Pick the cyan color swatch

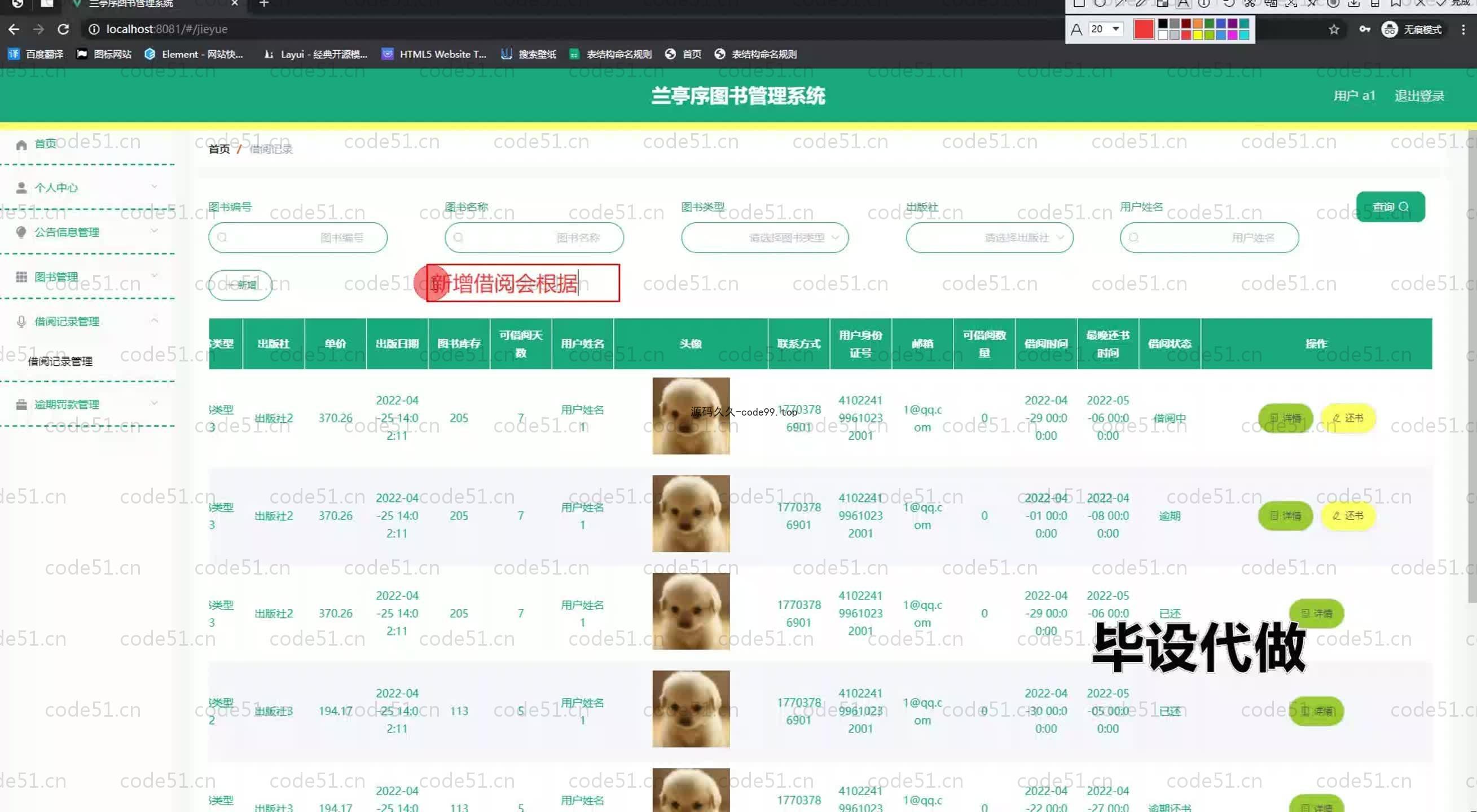pyautogui.click(x=1243, y=34)
